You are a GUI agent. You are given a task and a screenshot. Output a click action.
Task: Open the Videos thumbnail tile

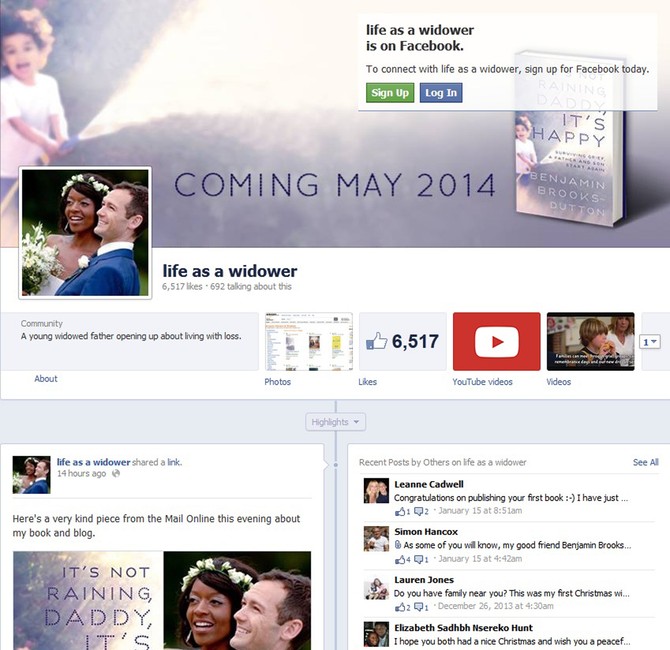(591, 341)
